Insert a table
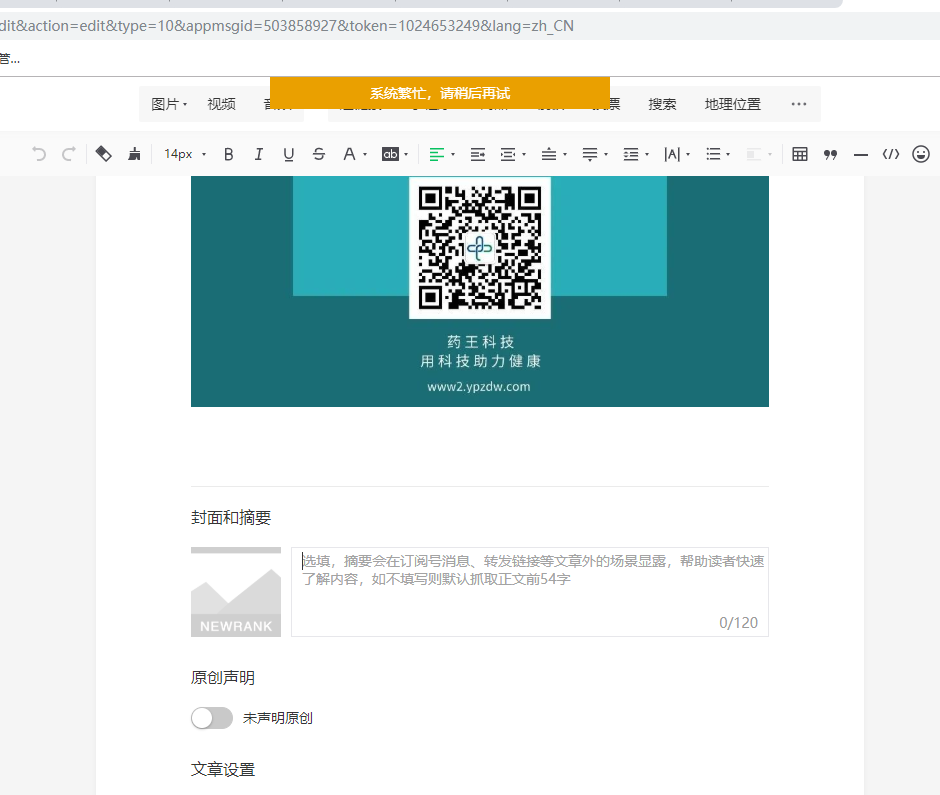This screenshot has height=795, width=940. click(800, 154)
